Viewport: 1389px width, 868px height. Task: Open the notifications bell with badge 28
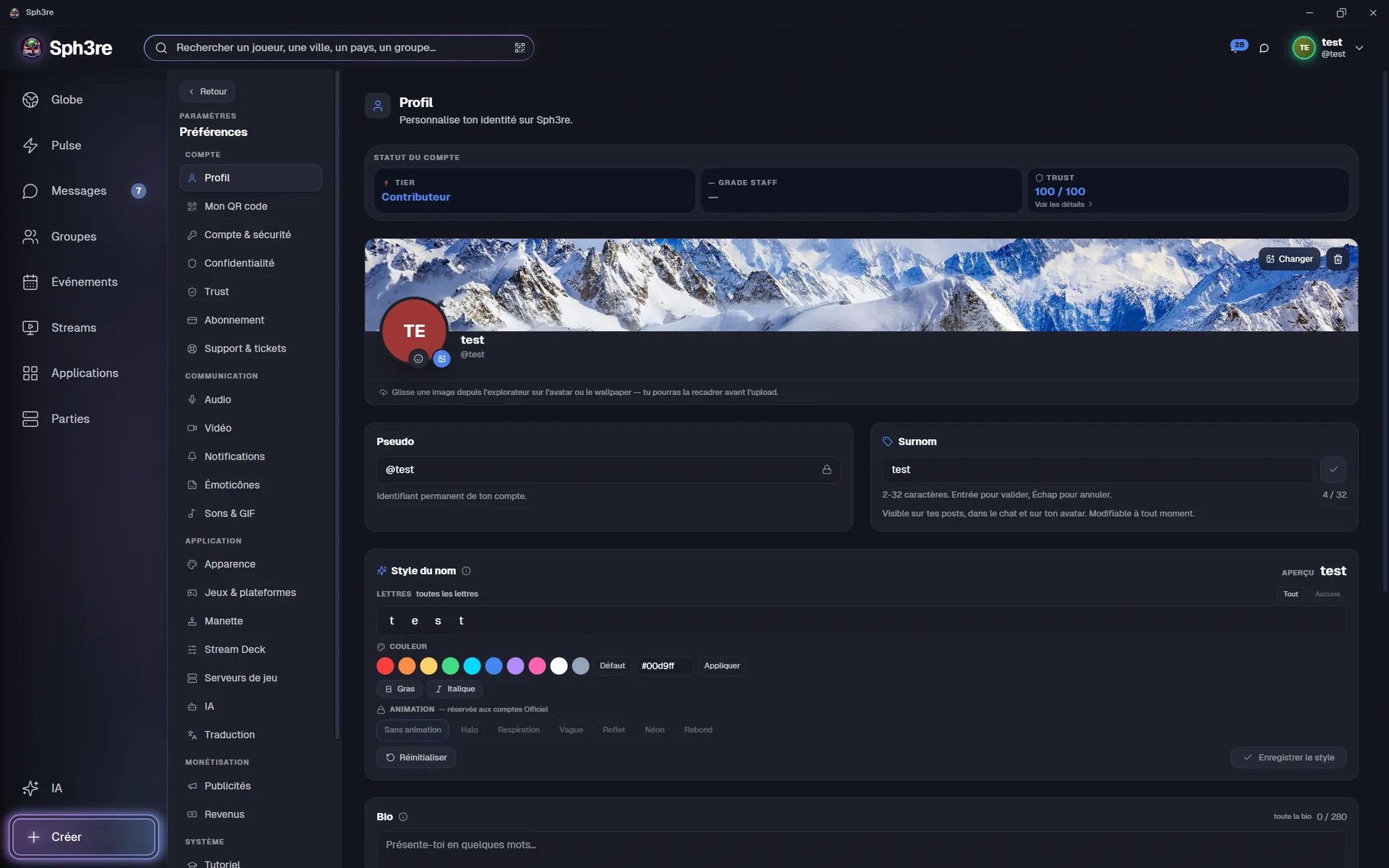(x=1239, y=47)
